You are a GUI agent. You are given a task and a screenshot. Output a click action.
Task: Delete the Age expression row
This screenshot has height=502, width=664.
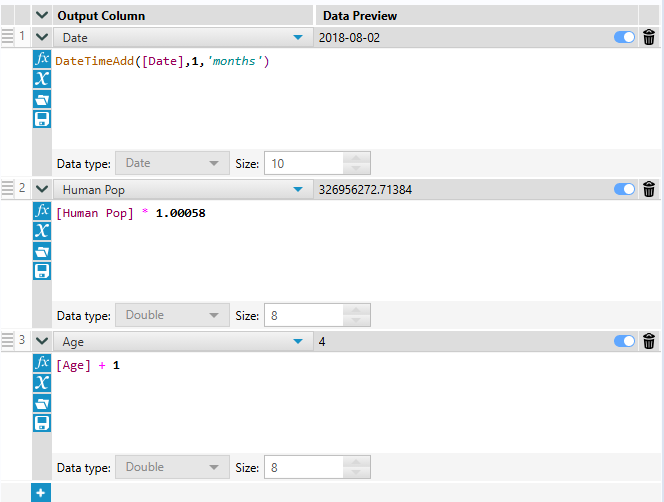pyautogui.click(x=649, y=341)
